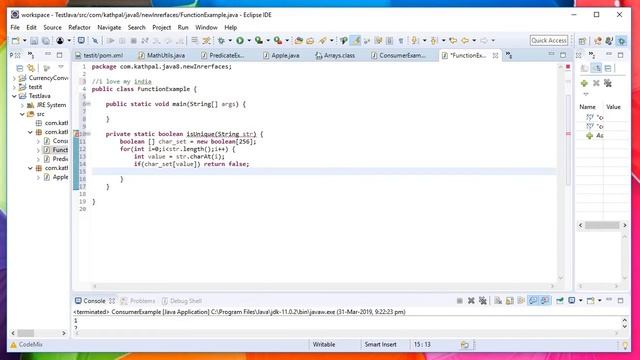Toggle Scroll Lock in Console toolbar
The image size is (640, 360).
pos(510,301)
